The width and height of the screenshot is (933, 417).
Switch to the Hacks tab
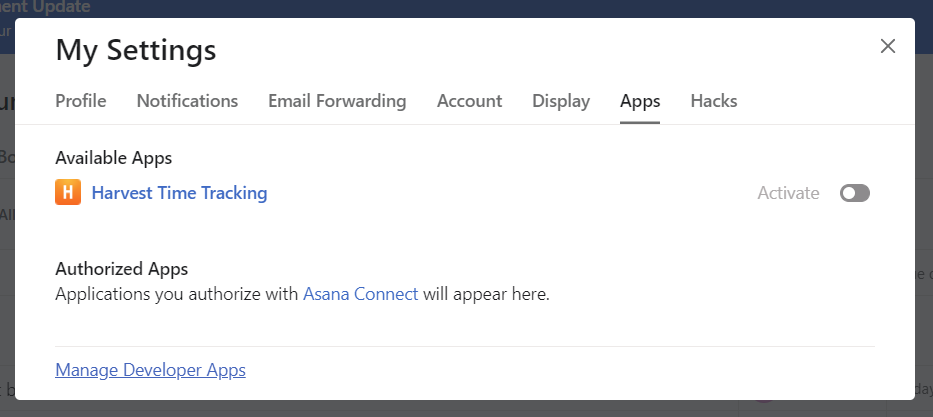(x=714, y=101)
